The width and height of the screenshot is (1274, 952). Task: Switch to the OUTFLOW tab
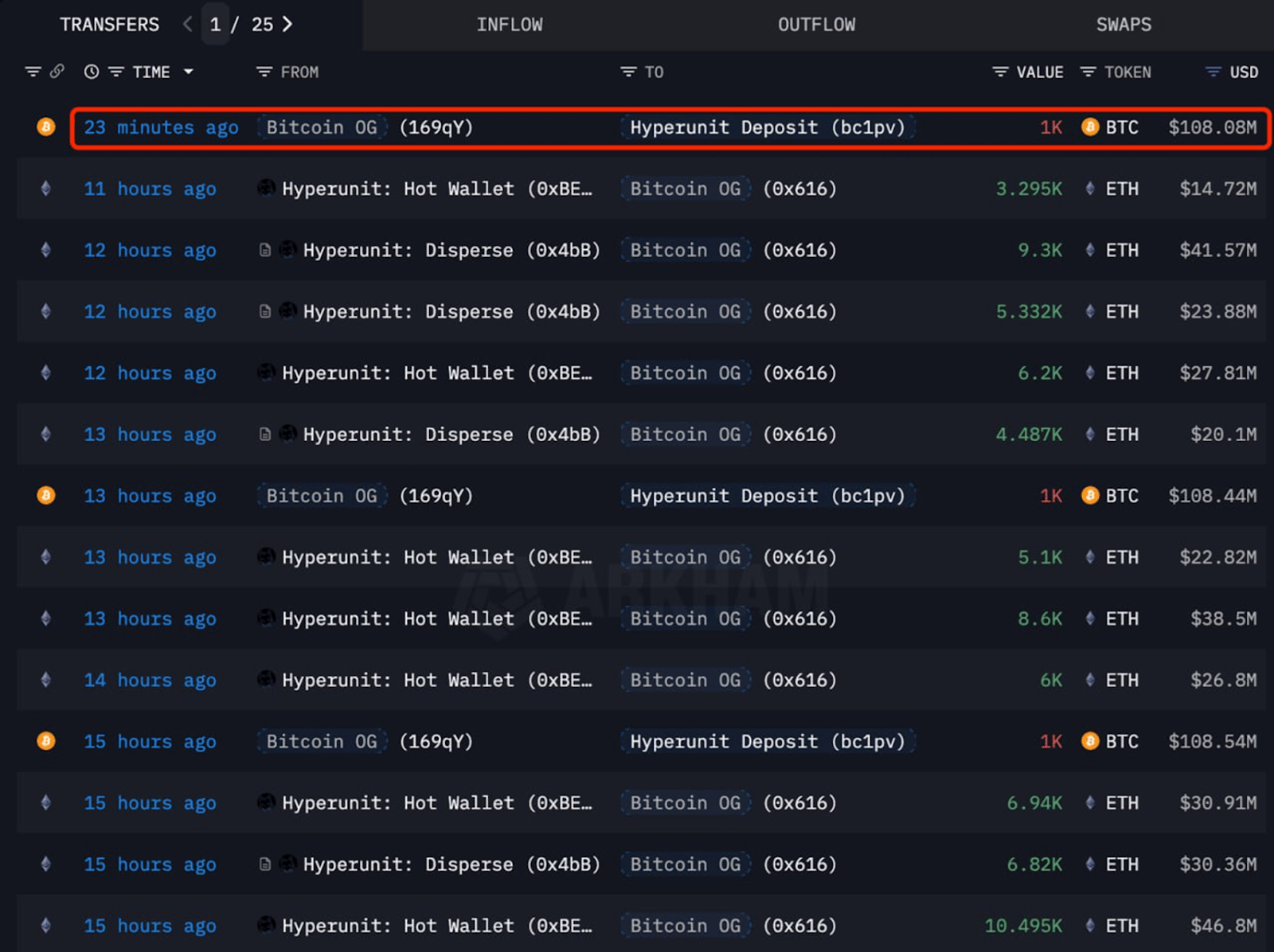click(x=816, y=25)
